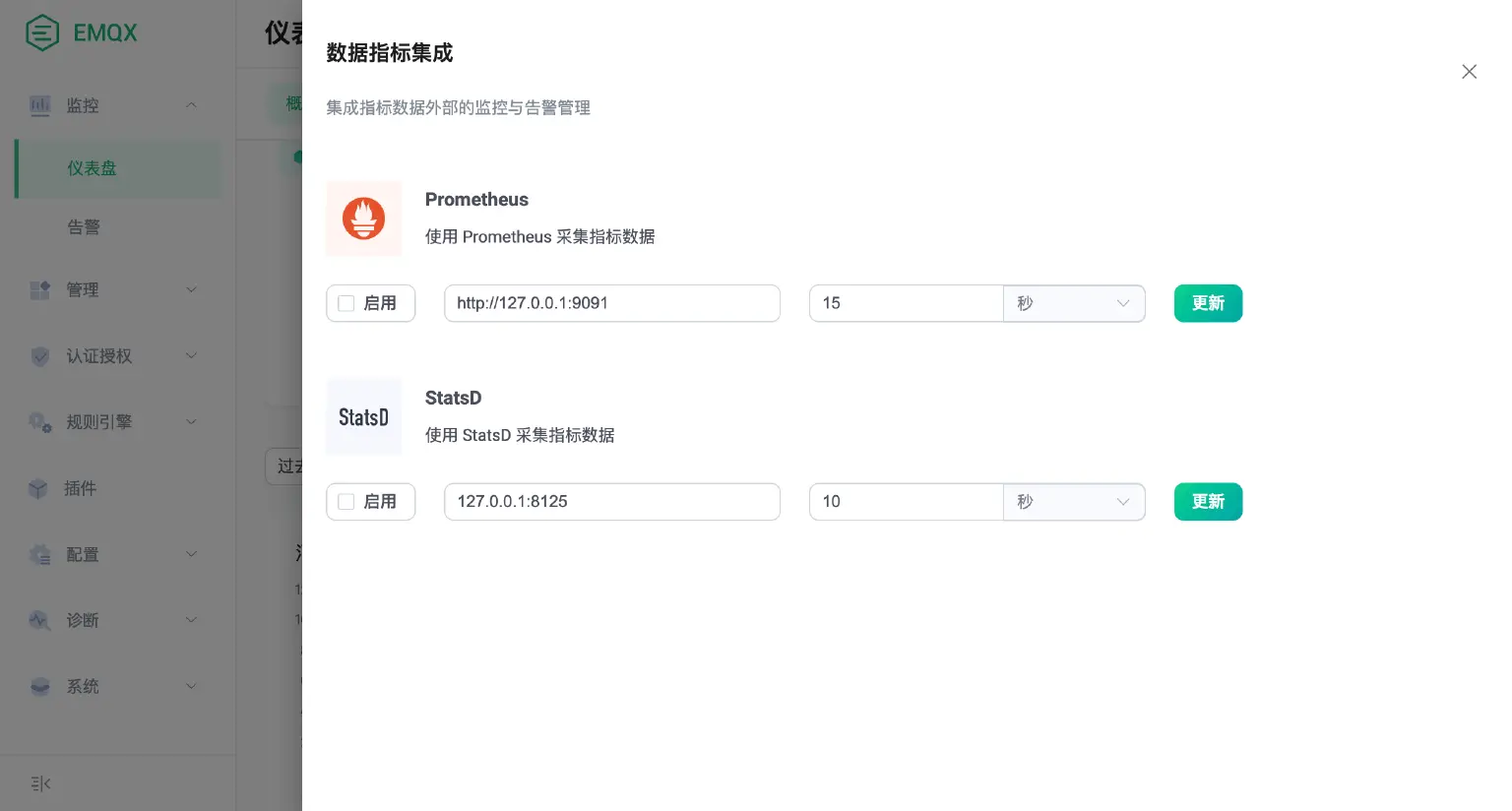
Task: Open 告警 from the sidebar menu
Action: 85,227
